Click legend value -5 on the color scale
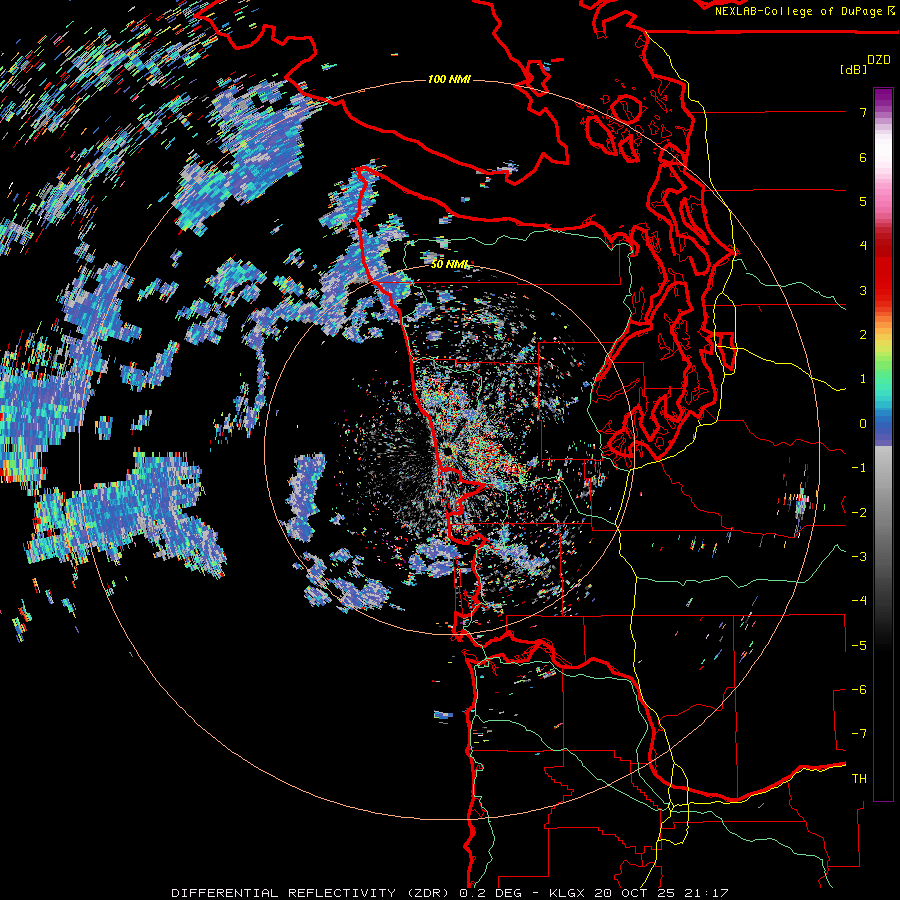 859,646
